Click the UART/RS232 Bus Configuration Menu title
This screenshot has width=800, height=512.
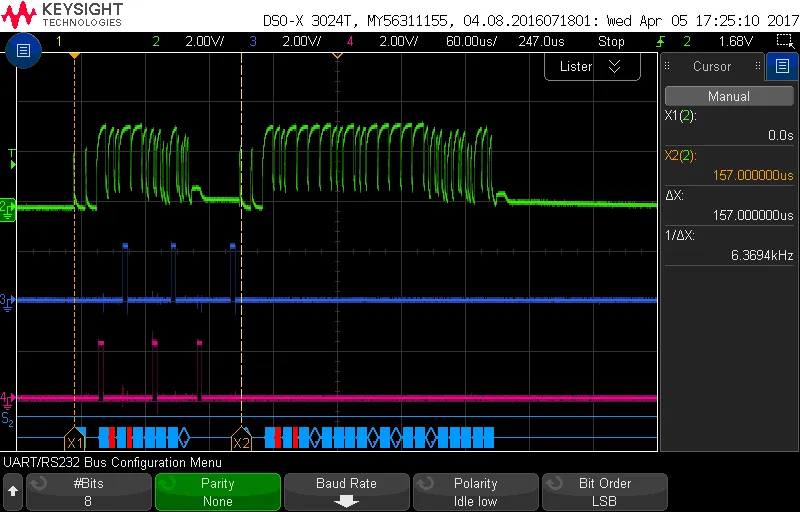112,463
